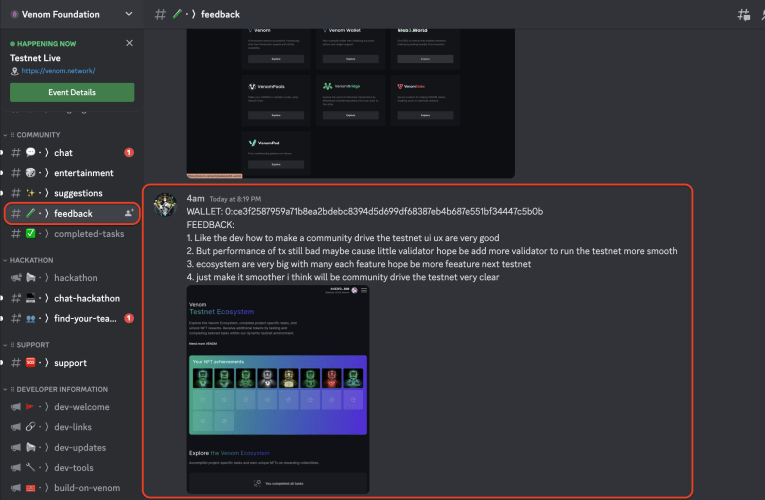Click the avatar of user 4am
This screenshot has height=500, width=765.
tap(165, 204)
